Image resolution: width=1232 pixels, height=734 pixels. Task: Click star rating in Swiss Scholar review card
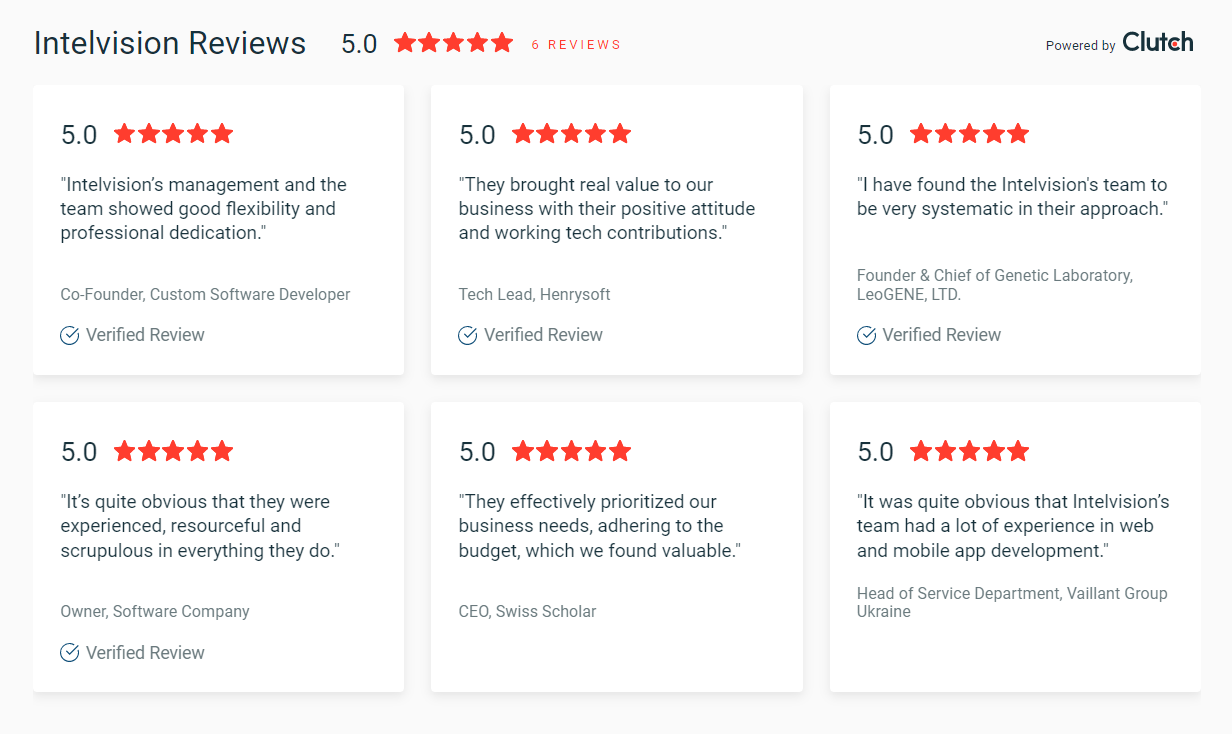572,452
